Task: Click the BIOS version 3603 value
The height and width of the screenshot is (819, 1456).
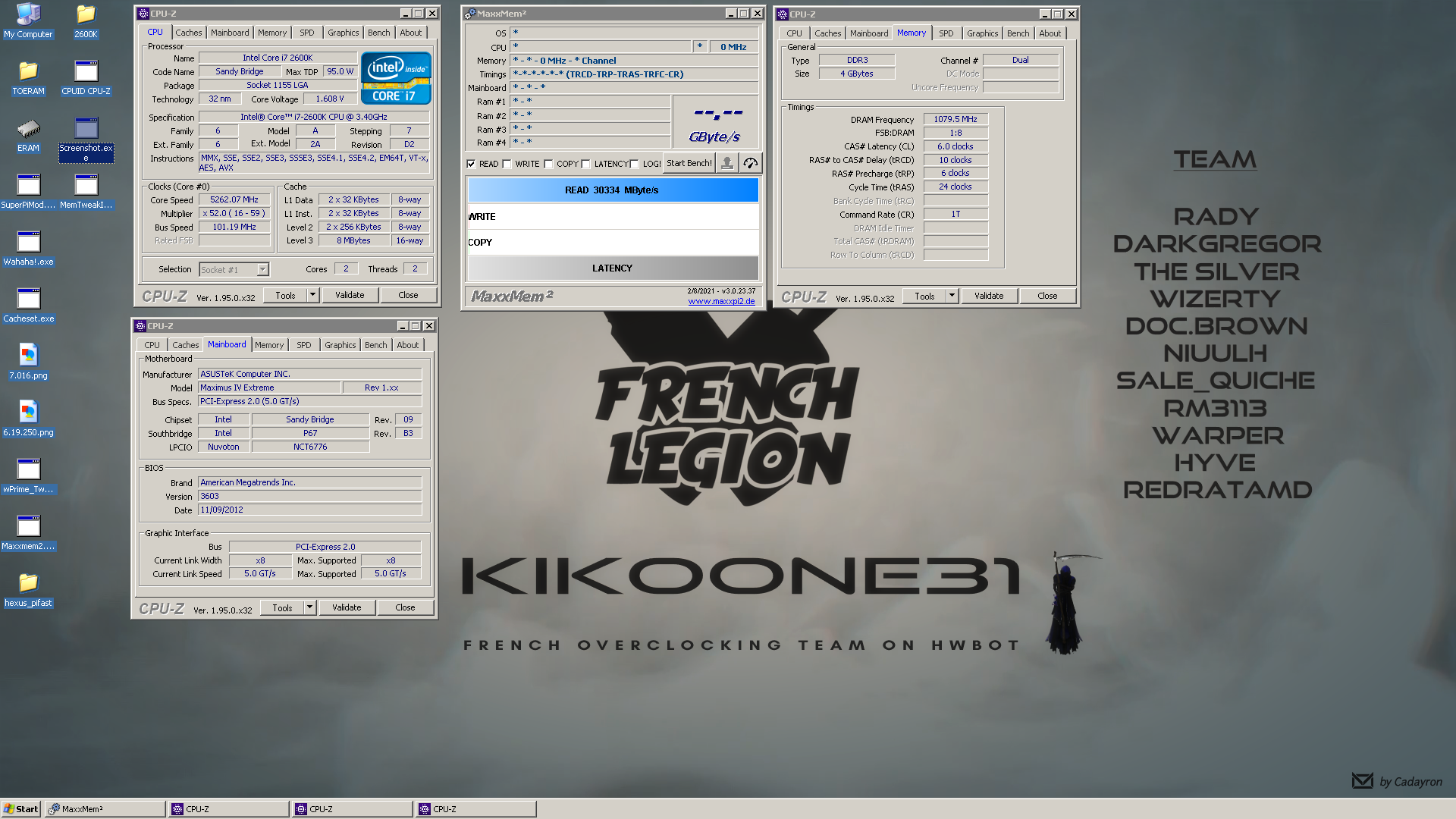Action: (x=309, y=496)
